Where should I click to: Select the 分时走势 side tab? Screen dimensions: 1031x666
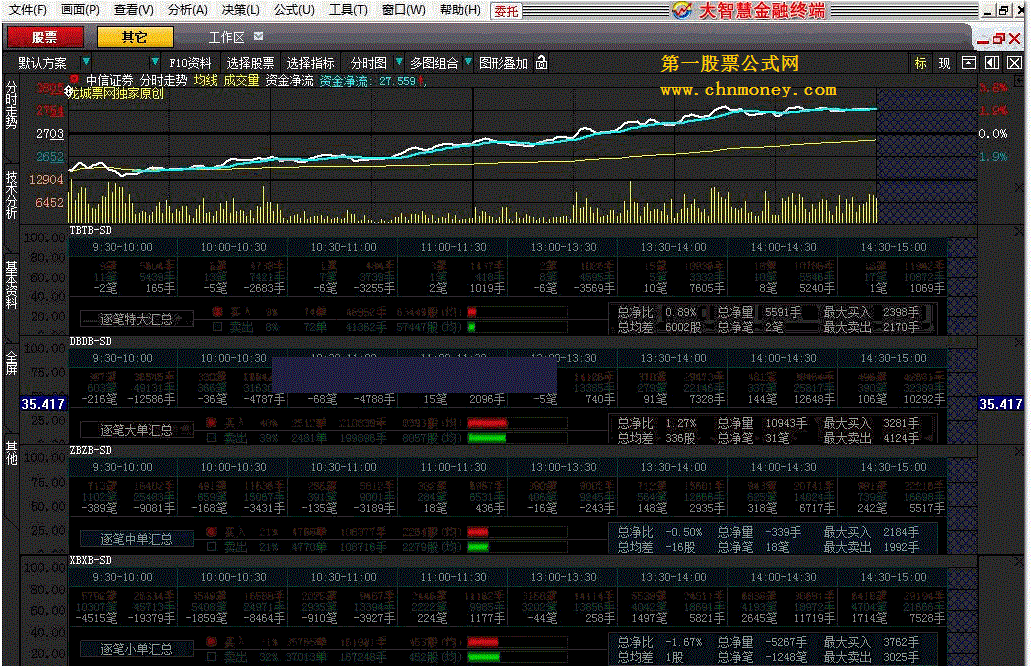click(11, 105)
